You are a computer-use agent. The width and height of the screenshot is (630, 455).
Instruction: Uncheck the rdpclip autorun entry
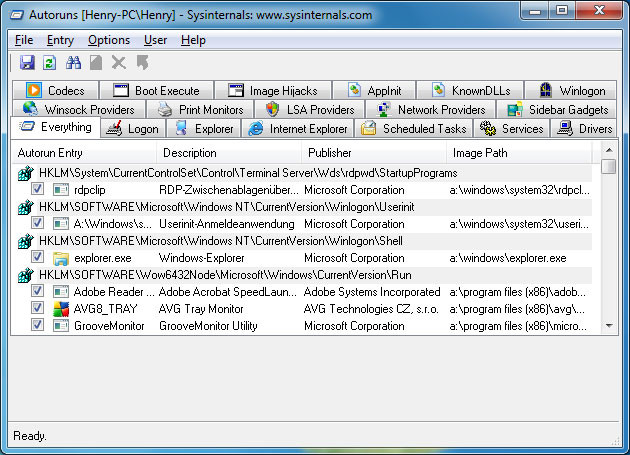(x=37, y=189)
